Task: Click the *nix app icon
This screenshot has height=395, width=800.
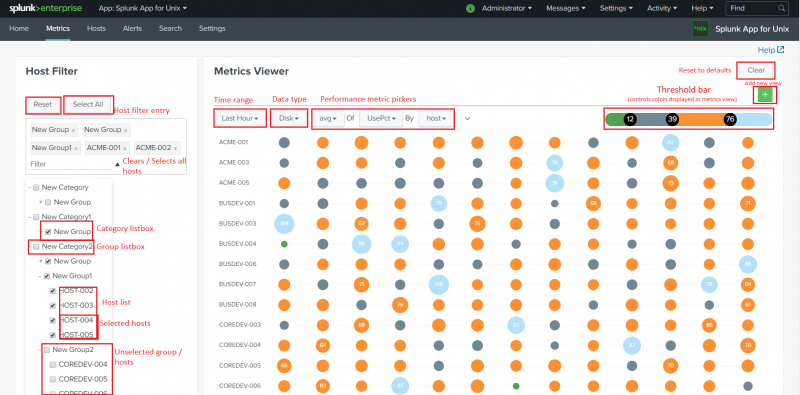Action: coord(700,29)
